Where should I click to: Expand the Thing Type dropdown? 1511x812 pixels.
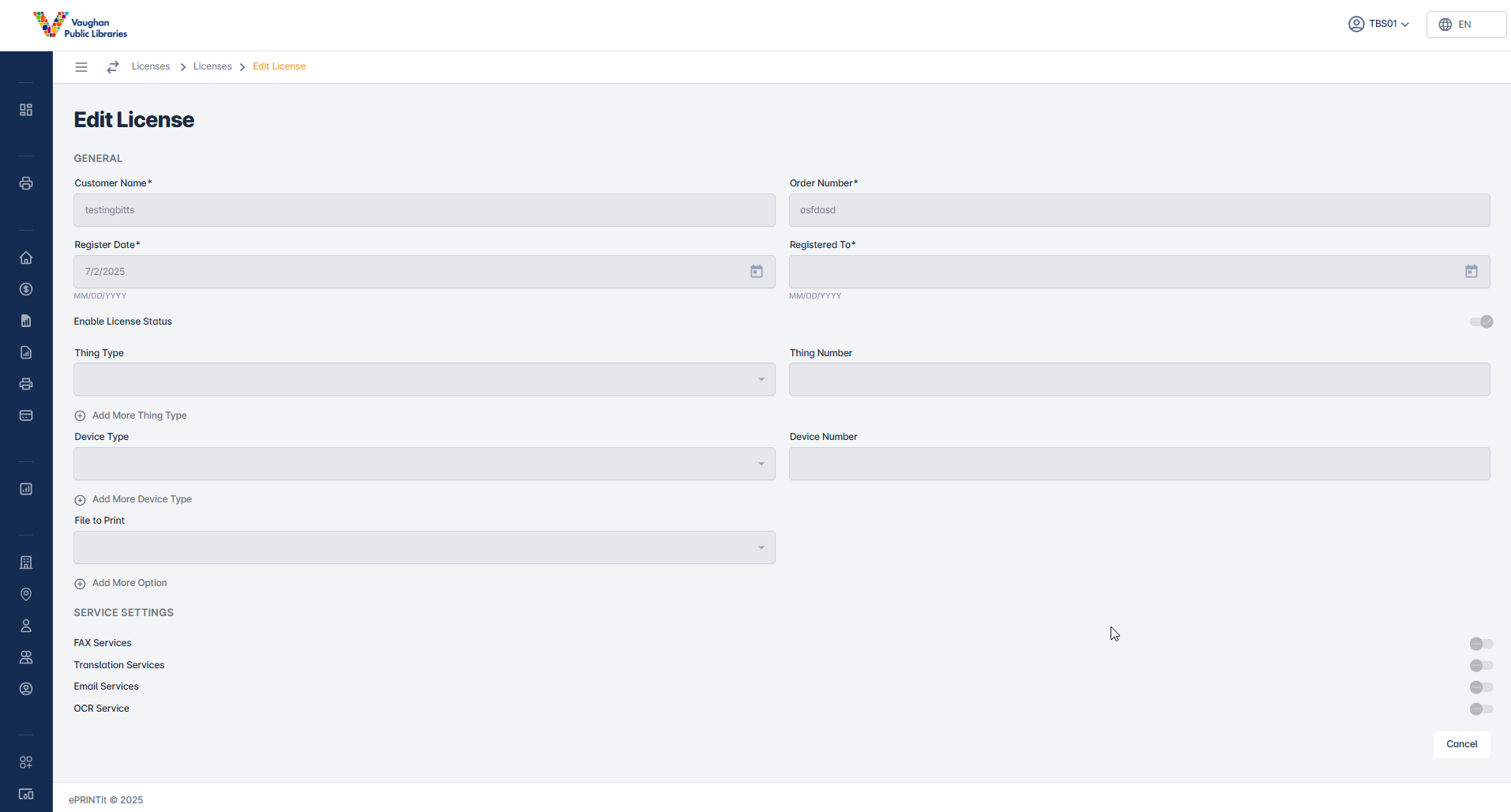point(424,380)
